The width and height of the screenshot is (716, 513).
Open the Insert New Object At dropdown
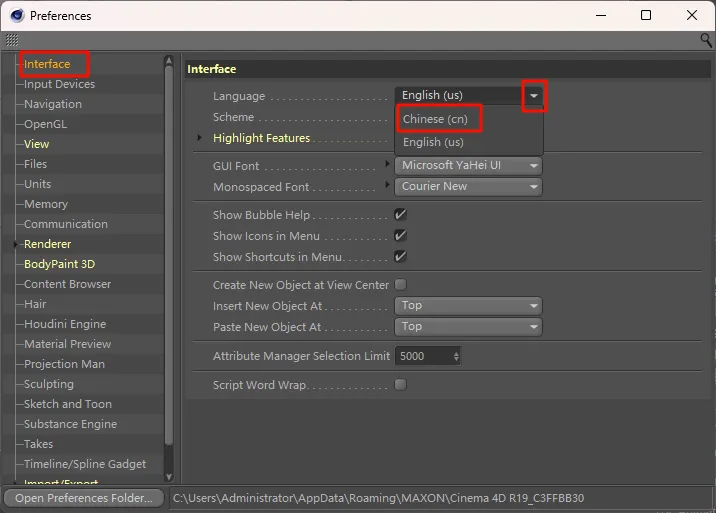(x=468, y=306)
